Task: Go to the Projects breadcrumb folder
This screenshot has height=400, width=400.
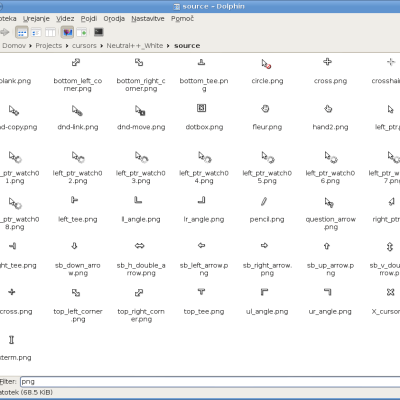Action: [49, 46]
